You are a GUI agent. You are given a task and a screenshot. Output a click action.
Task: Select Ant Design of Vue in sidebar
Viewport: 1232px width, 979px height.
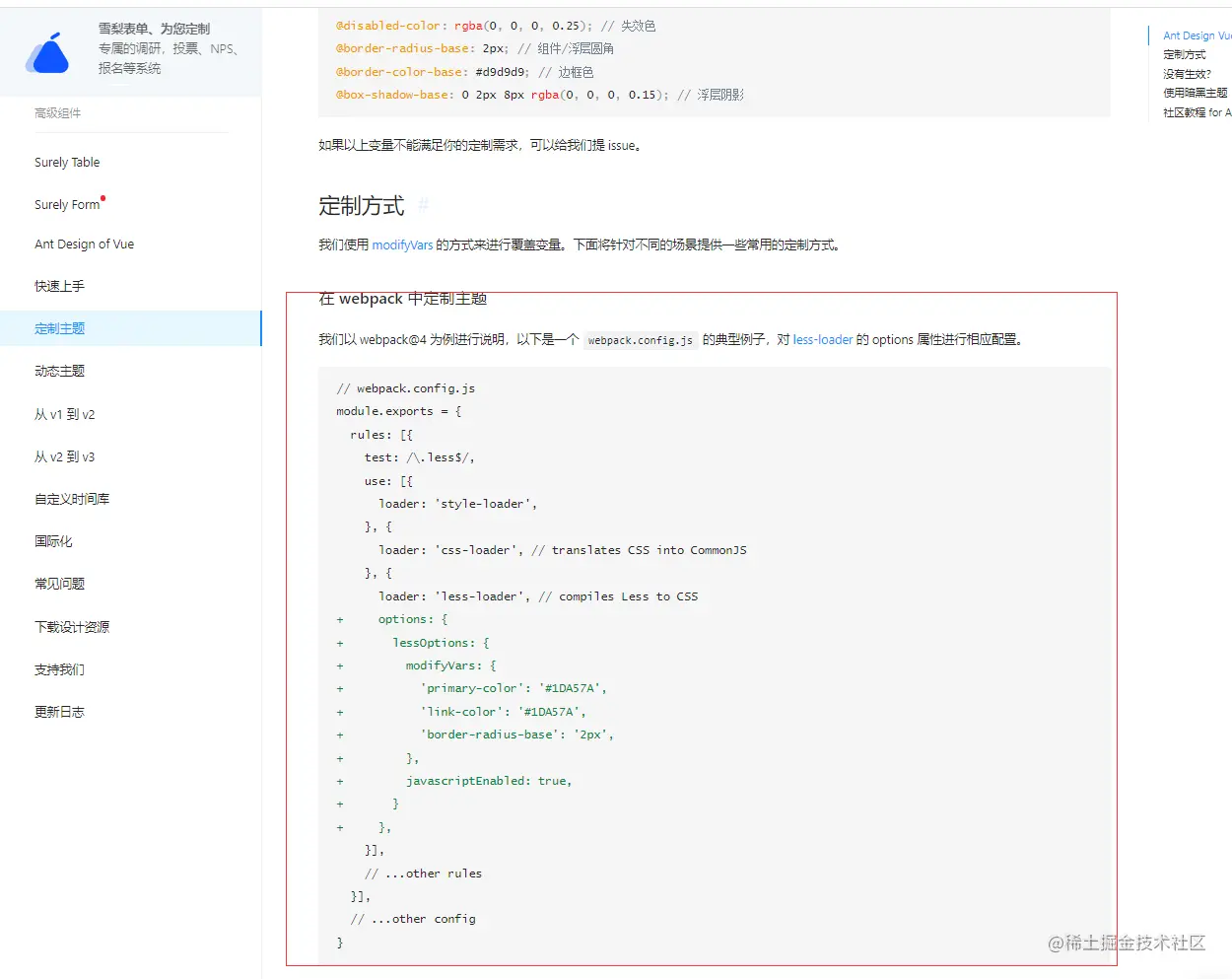[x=84, y=245]
